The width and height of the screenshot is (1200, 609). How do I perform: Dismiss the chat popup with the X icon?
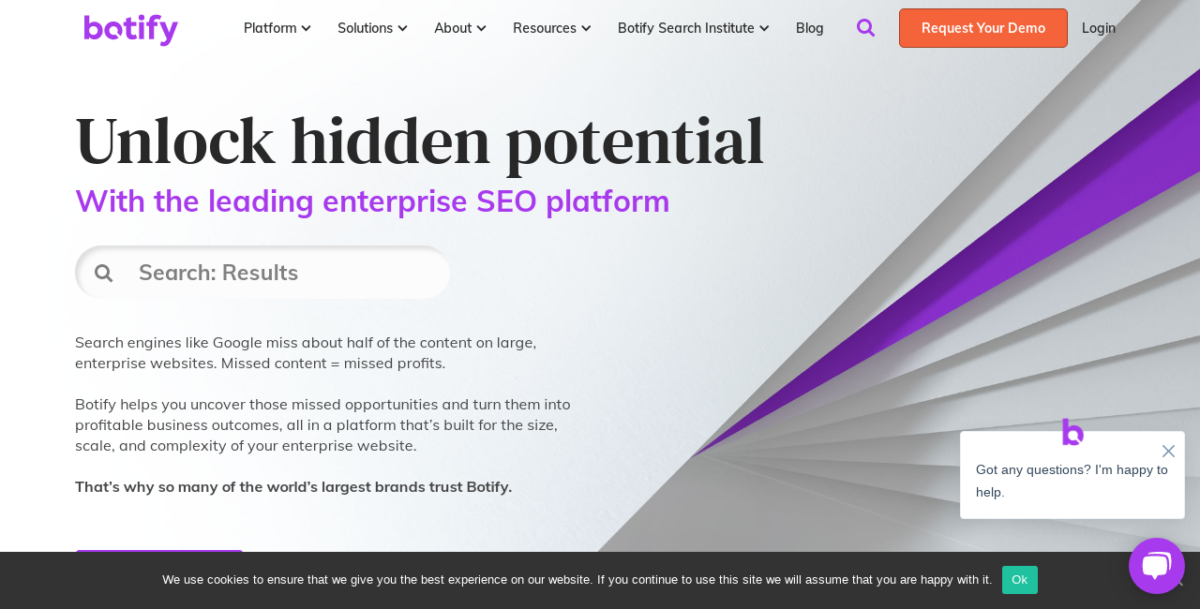[1168, 451]
